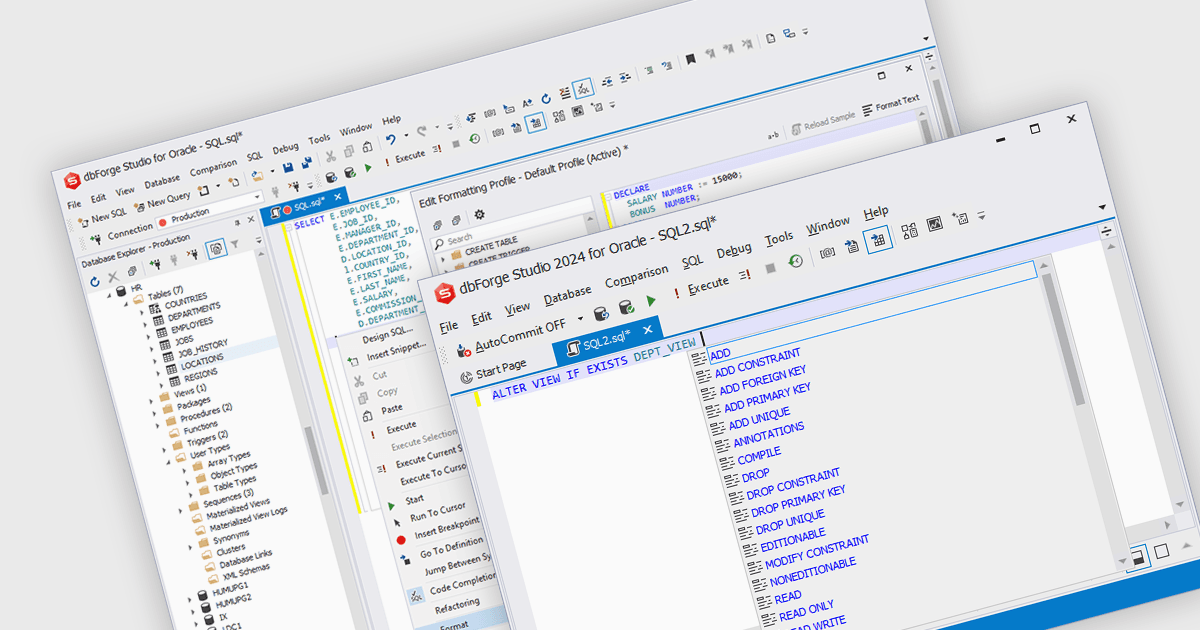
Task: Open the Help menu in the front window
Action: tap(876, 212)
